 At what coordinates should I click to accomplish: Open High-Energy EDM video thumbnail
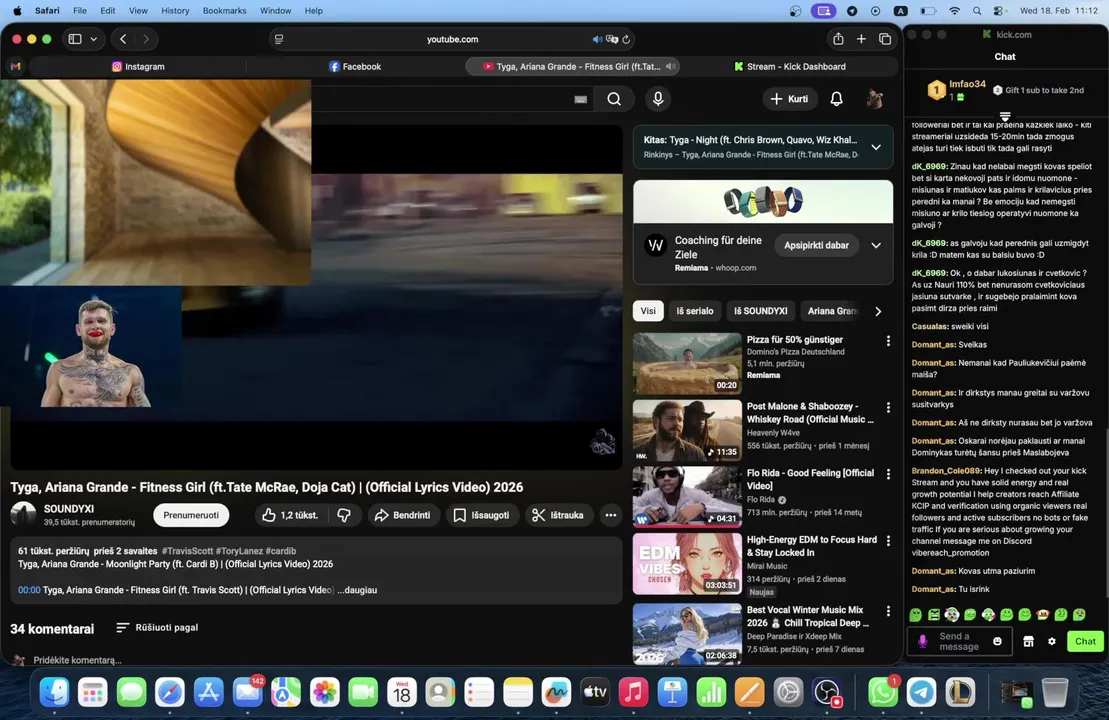tap(687, 564)
